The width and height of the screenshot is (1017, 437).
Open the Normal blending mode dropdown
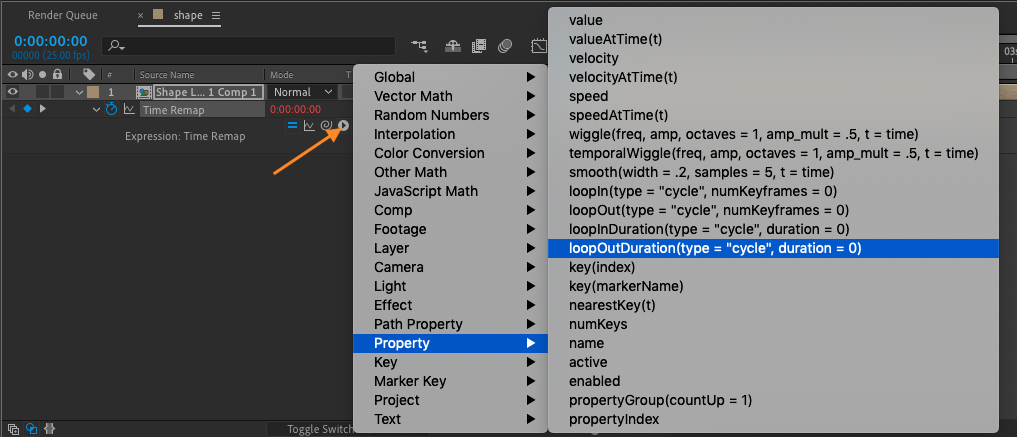coord(302,92)
